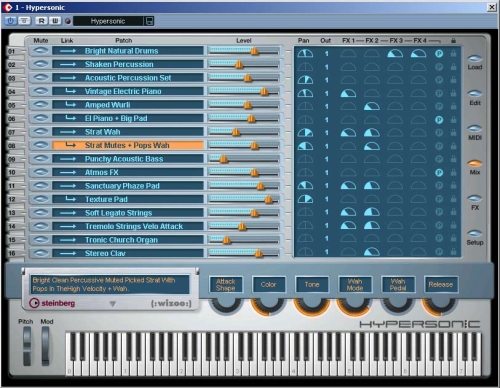Viewport: 500px width, 388px height.
Task: Open the Setup page button
Action: pos(475,233)
